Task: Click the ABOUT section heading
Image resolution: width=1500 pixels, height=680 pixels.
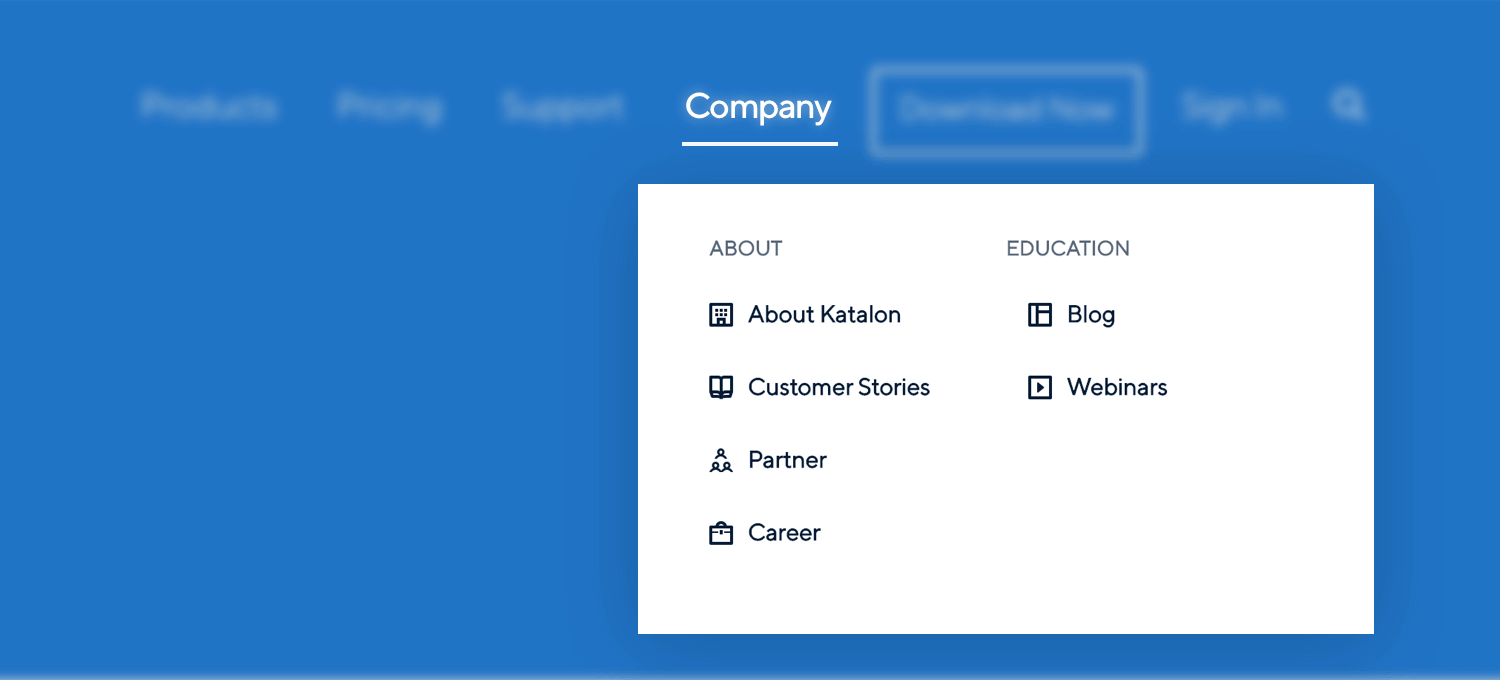Action: click(x=746, y=249)
